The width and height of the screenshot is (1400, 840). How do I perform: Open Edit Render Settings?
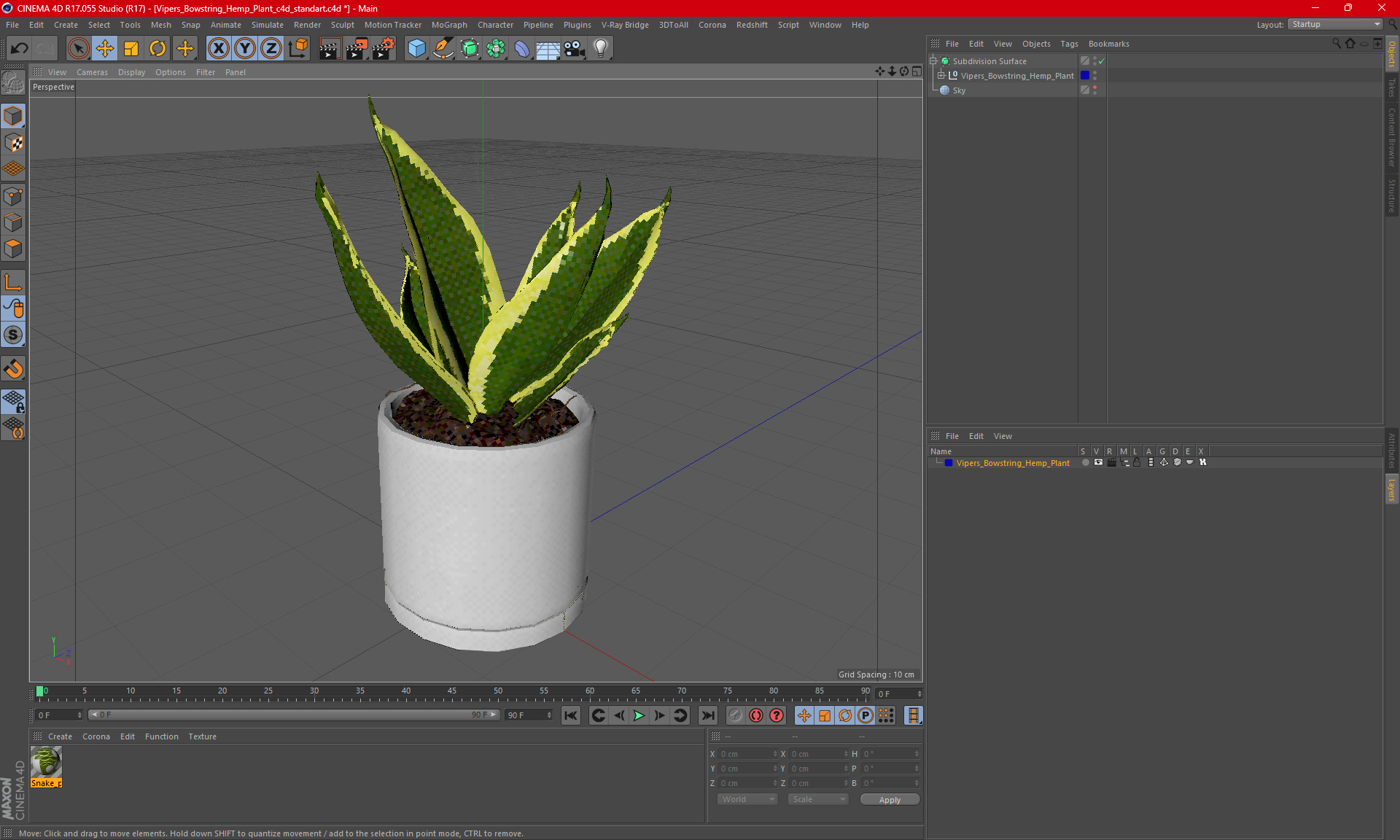coord(384,48)
